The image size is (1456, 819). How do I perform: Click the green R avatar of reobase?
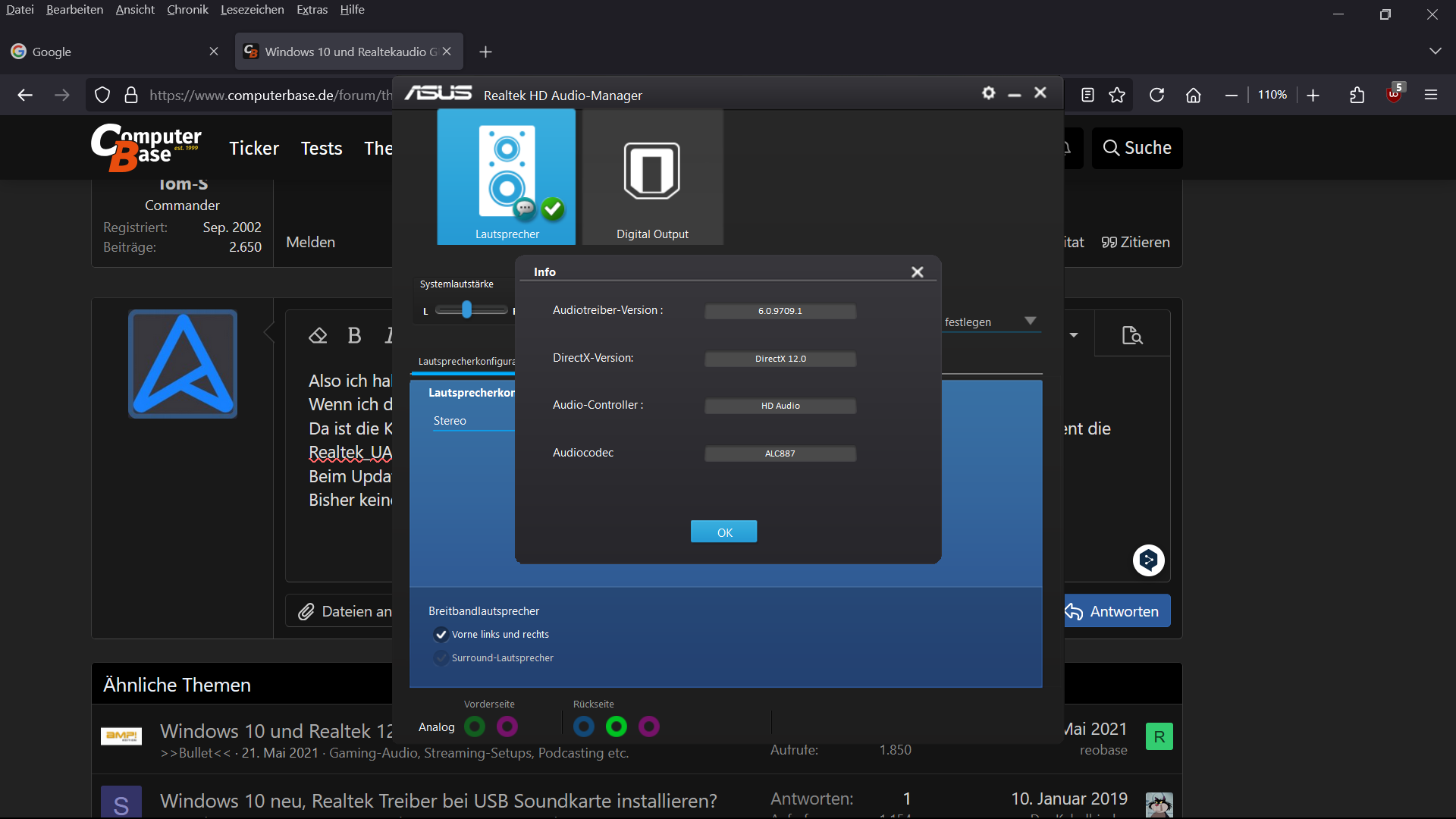[x=1159, y=736]
